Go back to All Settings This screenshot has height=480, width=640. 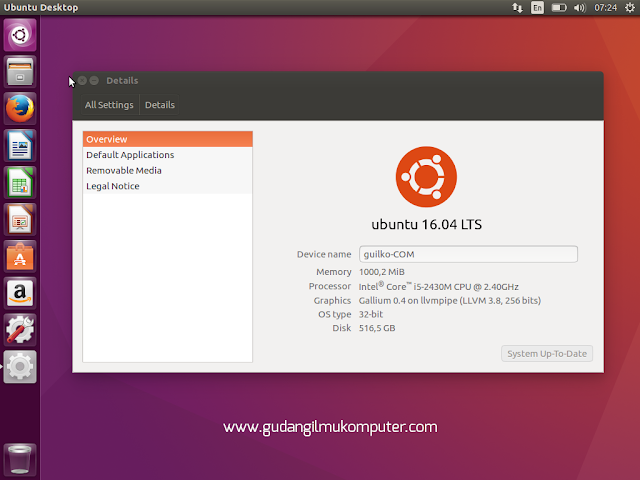pyautogui.click(x=109, y=105)
